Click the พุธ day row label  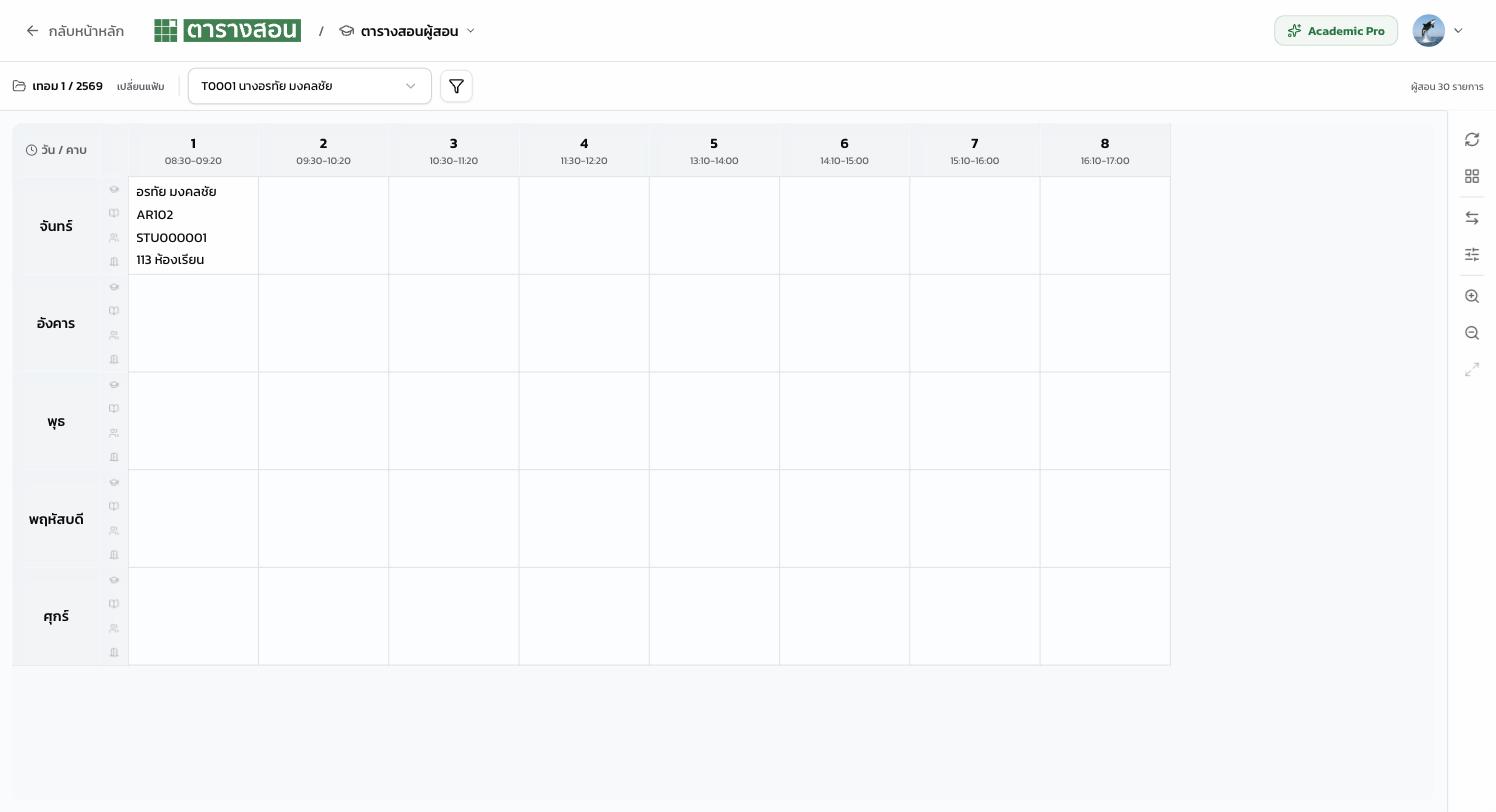(x=56, y=421)
